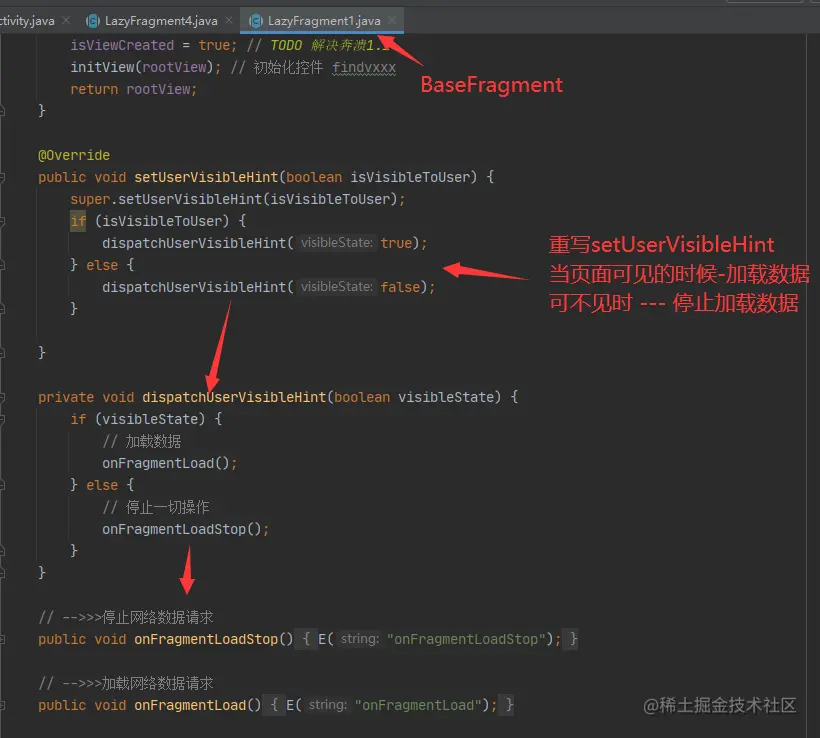The height and width of the screenshot is (738, 820).
Task: Click the false argument in dispatchUserVisibleHint call
Action: click(400, 287)
